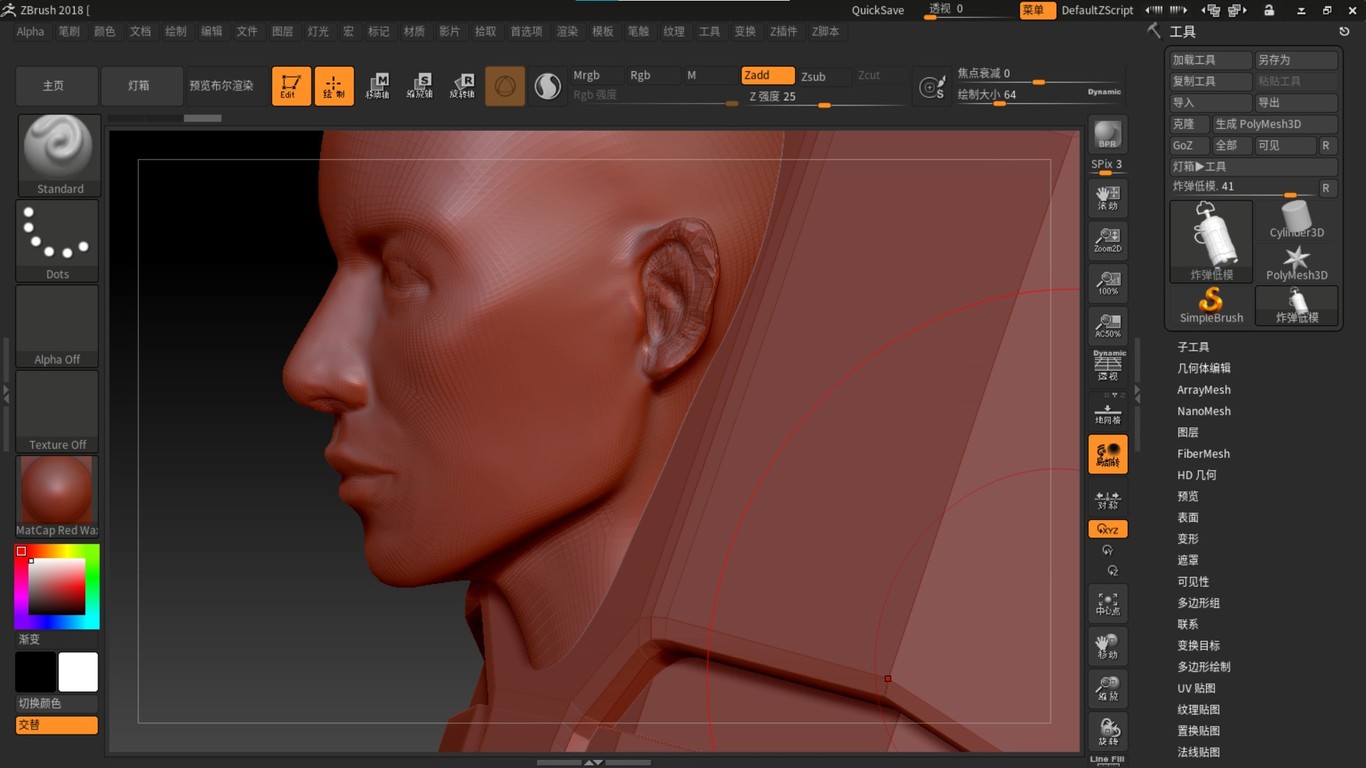Open the MatCap Red Wax material picker
Image resolution: width=1366 pixels, height=768 pixels.
[57, 497]
